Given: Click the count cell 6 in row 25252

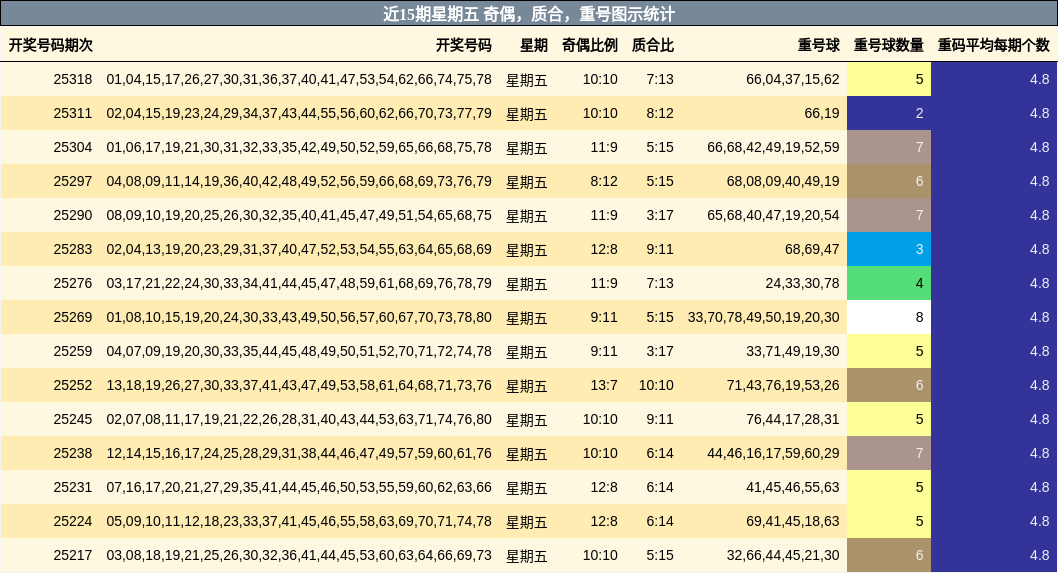Looking at the screenshot, I should point(889,385).
